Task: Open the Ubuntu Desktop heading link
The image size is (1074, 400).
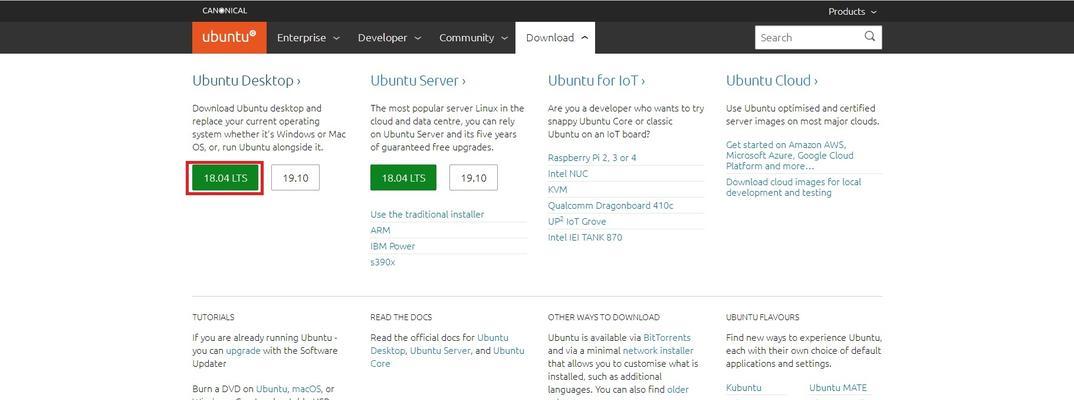Action: coord(247,81)
